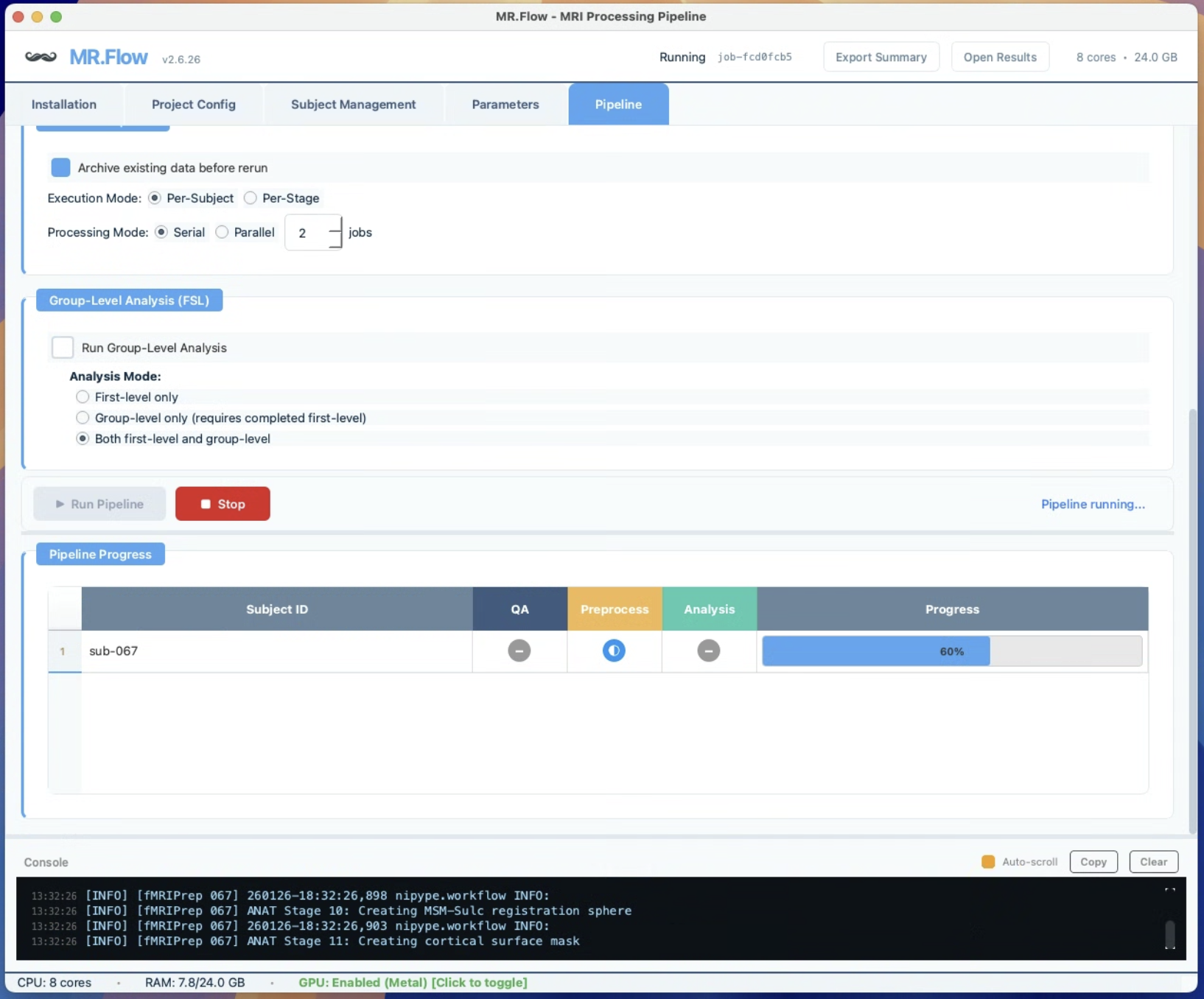Click the stop square icon inside Stop button

pos(206,504)
